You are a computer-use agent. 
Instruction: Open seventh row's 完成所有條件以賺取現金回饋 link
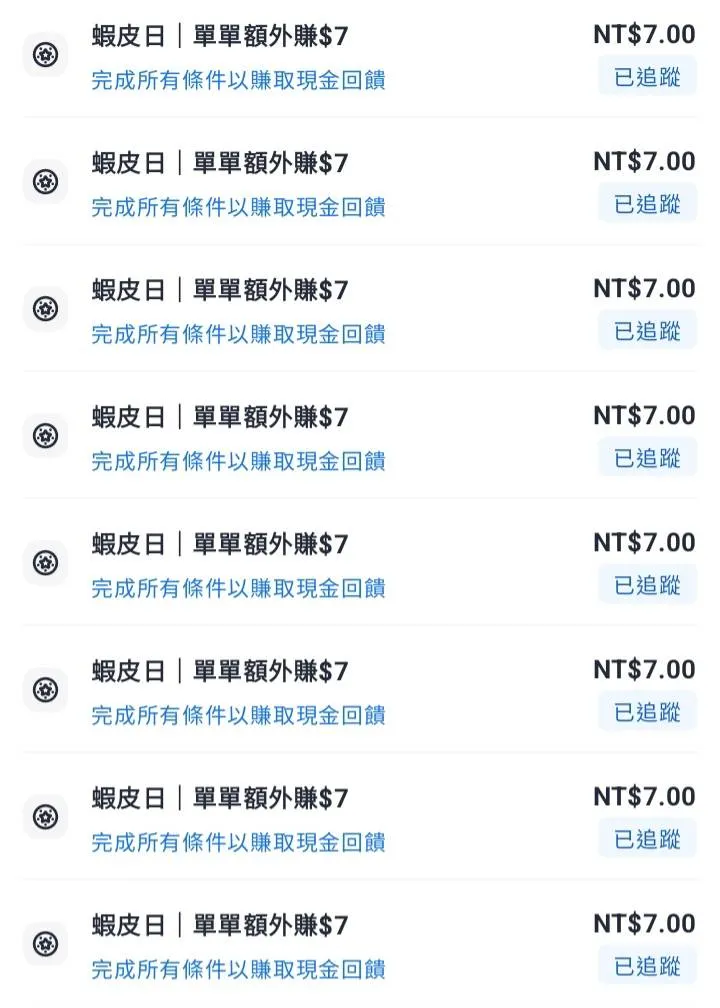[238, 842]
